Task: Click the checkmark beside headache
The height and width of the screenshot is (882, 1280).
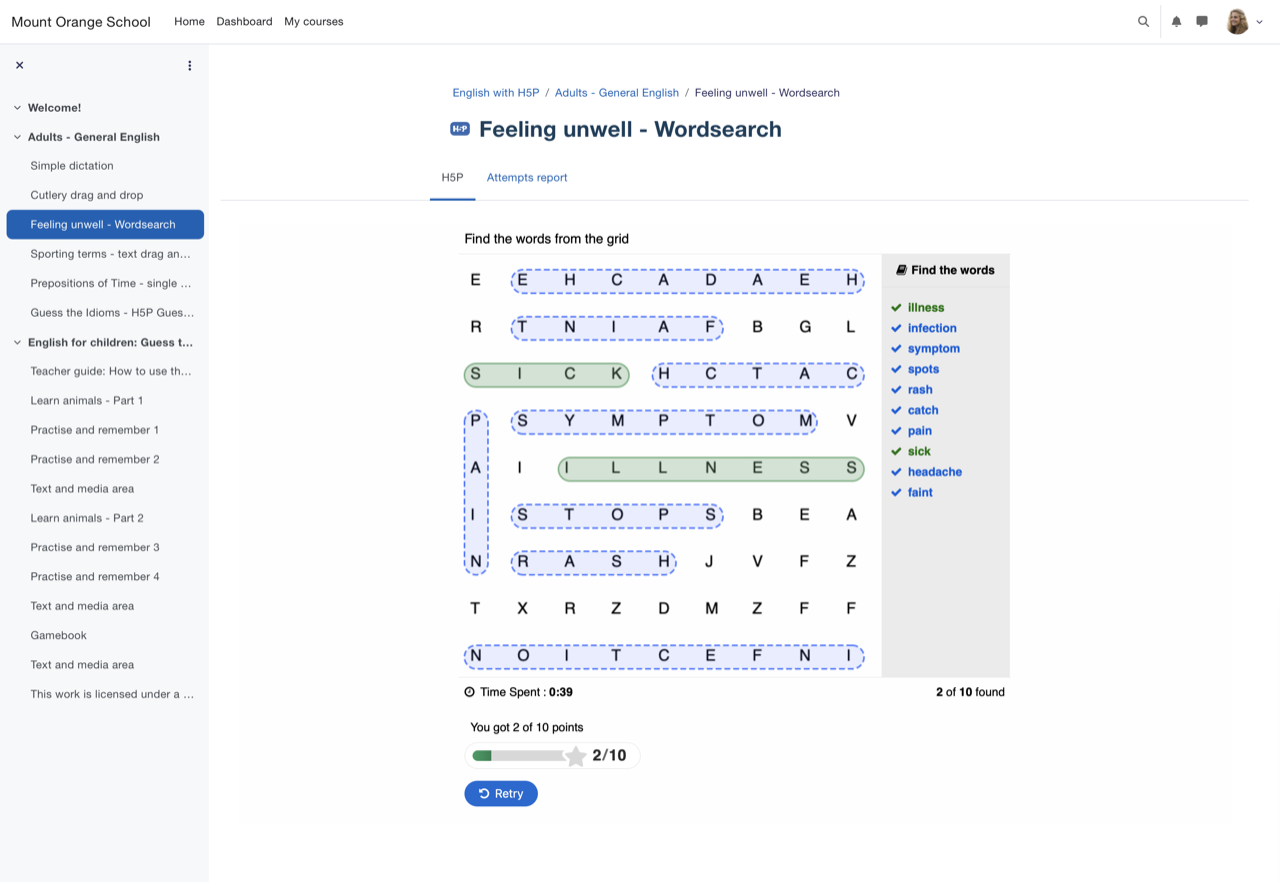Action: tap(896, 472)
